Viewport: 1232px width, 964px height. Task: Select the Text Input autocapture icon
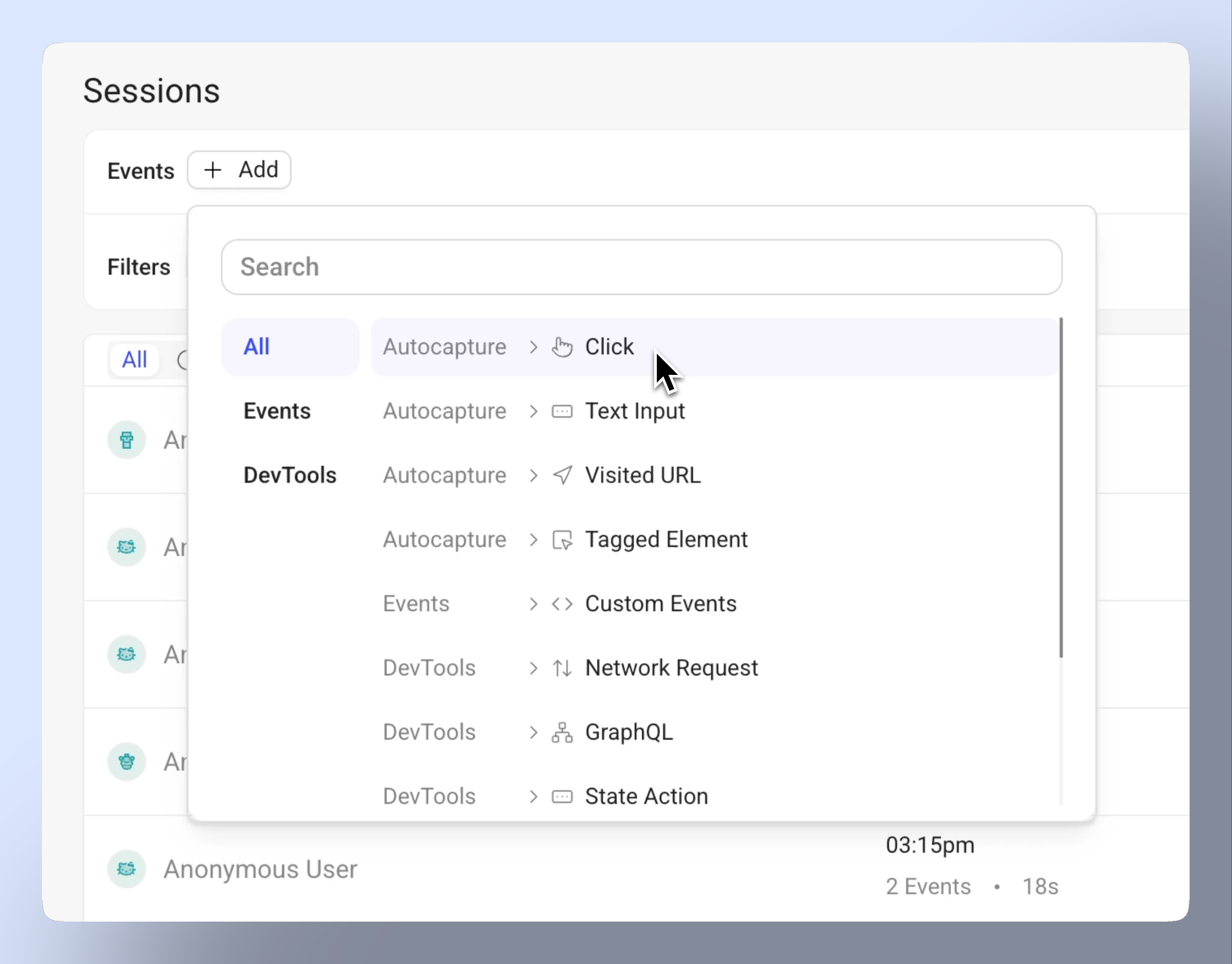(562, 410)
